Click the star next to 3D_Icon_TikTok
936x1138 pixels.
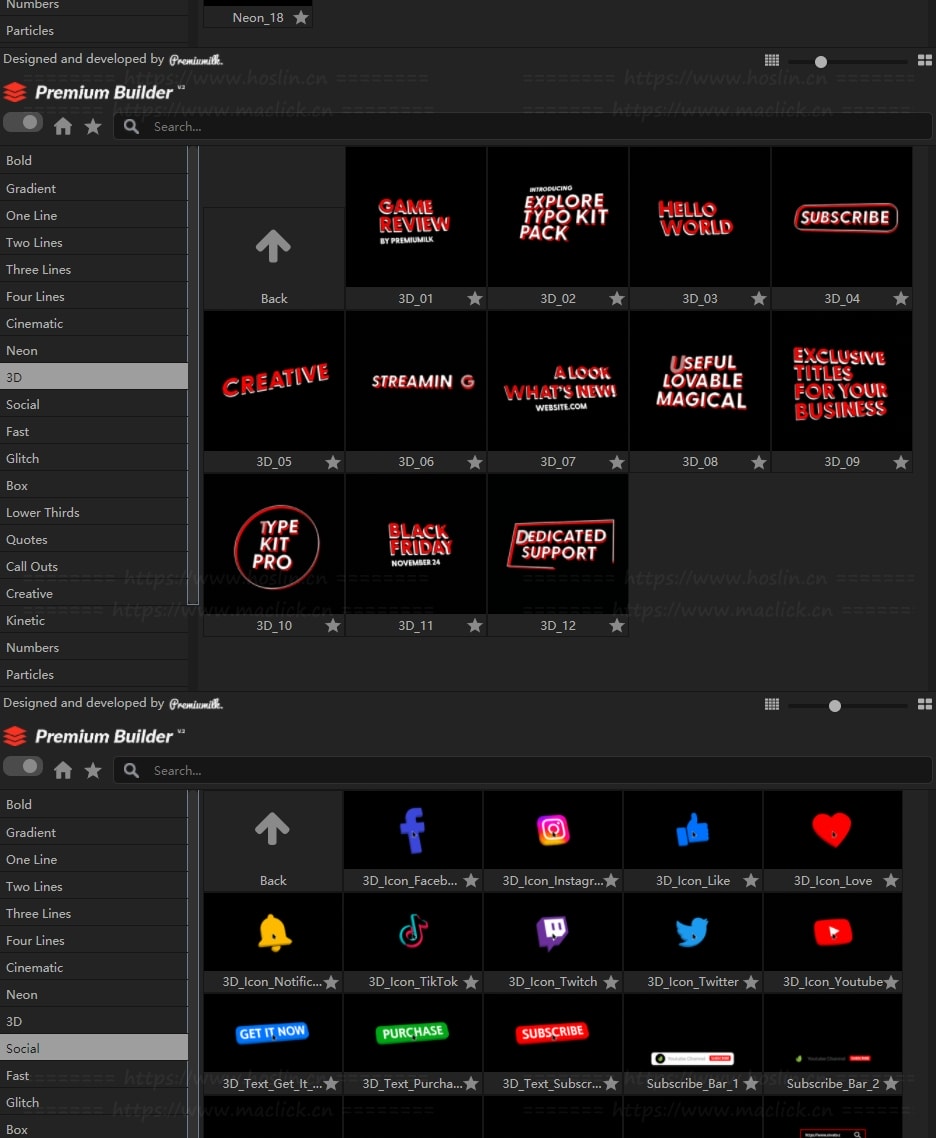coord(471,982)
